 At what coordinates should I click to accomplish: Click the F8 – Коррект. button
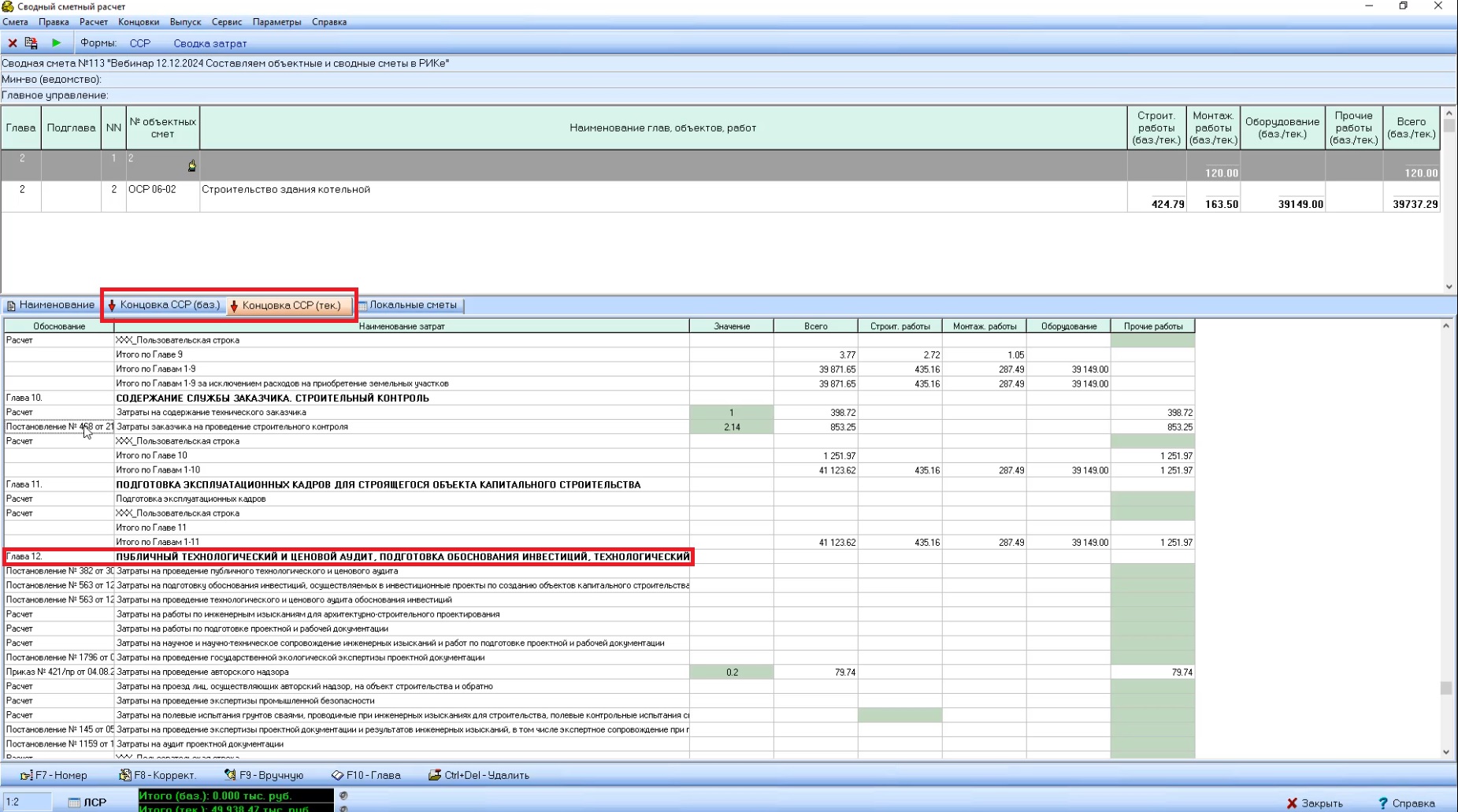(x=158, y=776)
